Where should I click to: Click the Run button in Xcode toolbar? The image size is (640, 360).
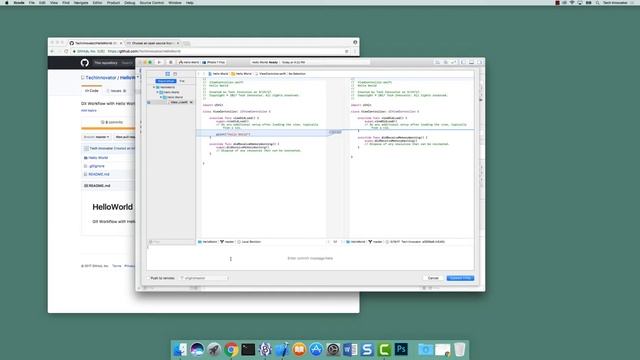click(x=159, y=62)
